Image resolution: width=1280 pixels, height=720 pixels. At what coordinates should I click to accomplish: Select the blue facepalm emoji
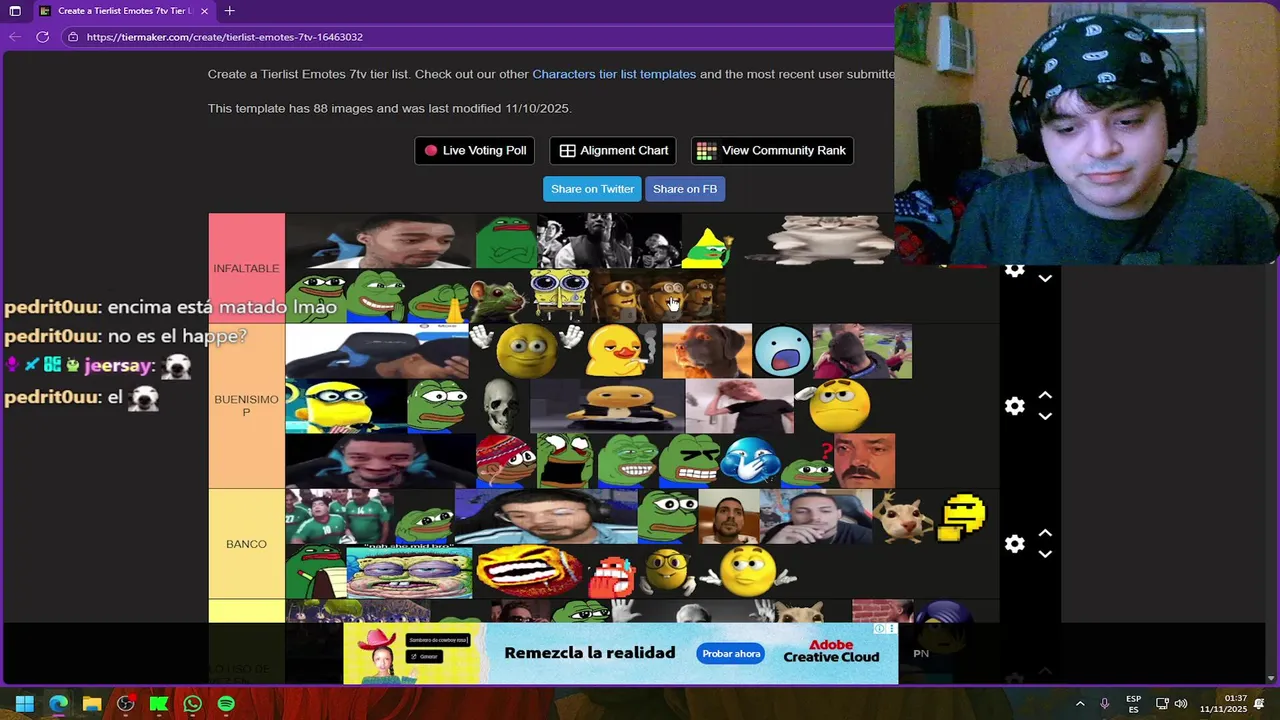[751, 461]
